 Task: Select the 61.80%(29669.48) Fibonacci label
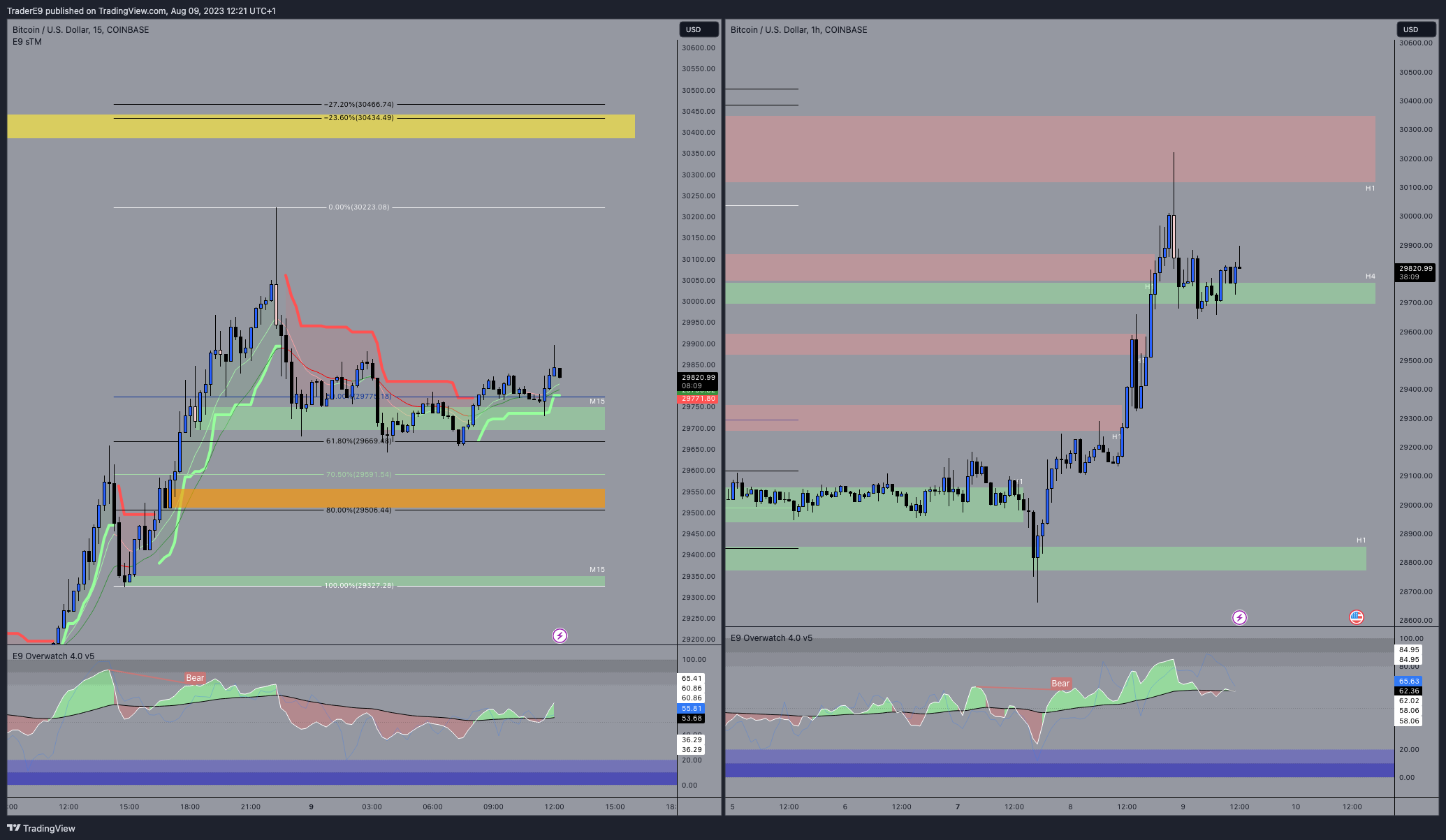[x=359, y=441]
